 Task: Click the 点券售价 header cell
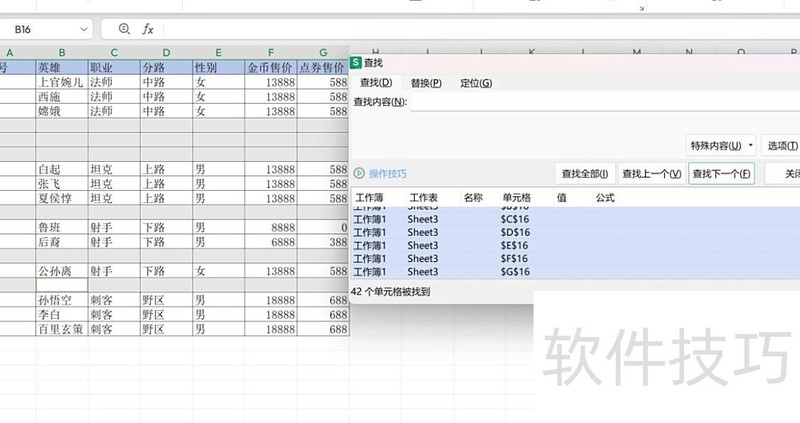(323, 67)
